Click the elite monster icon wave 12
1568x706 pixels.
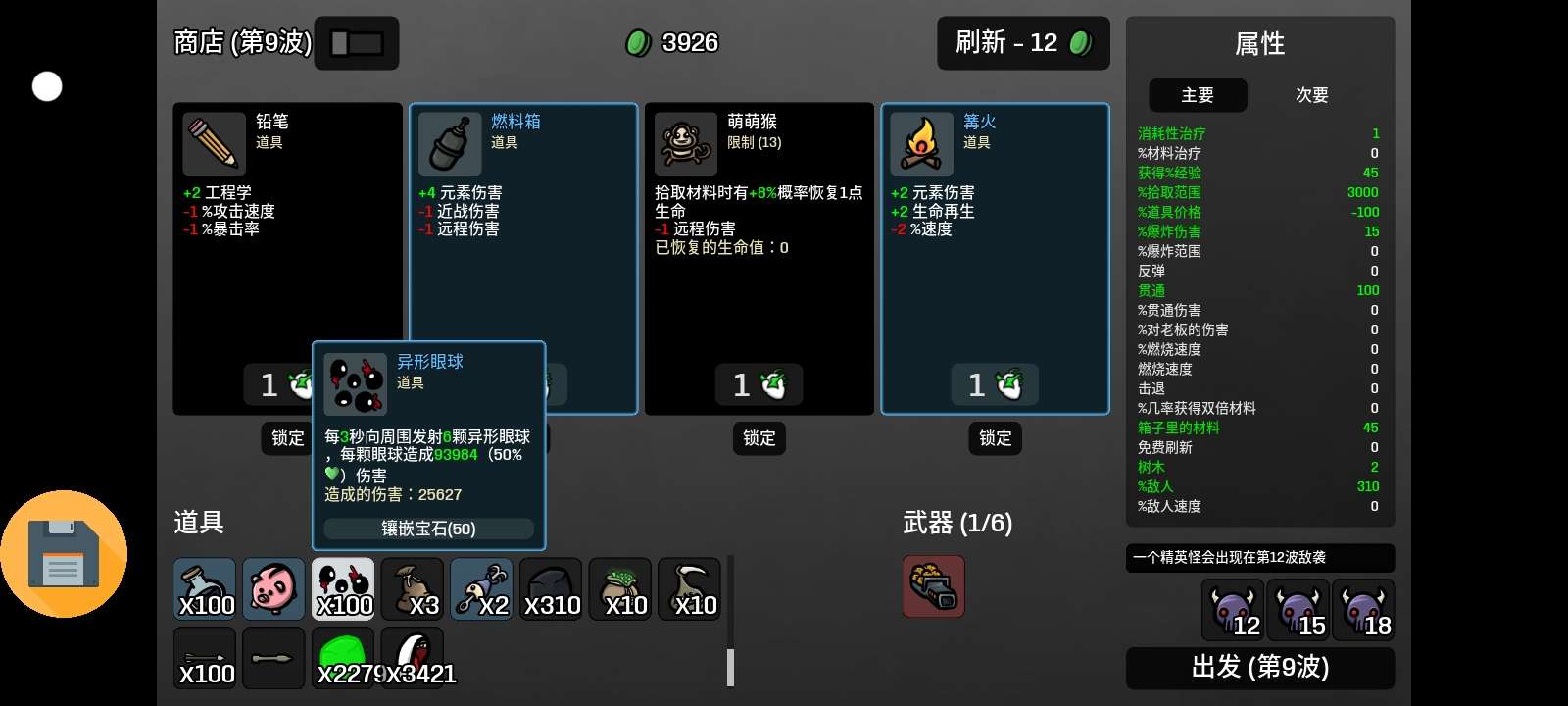pyautogui.click(x=1232, y=610)
